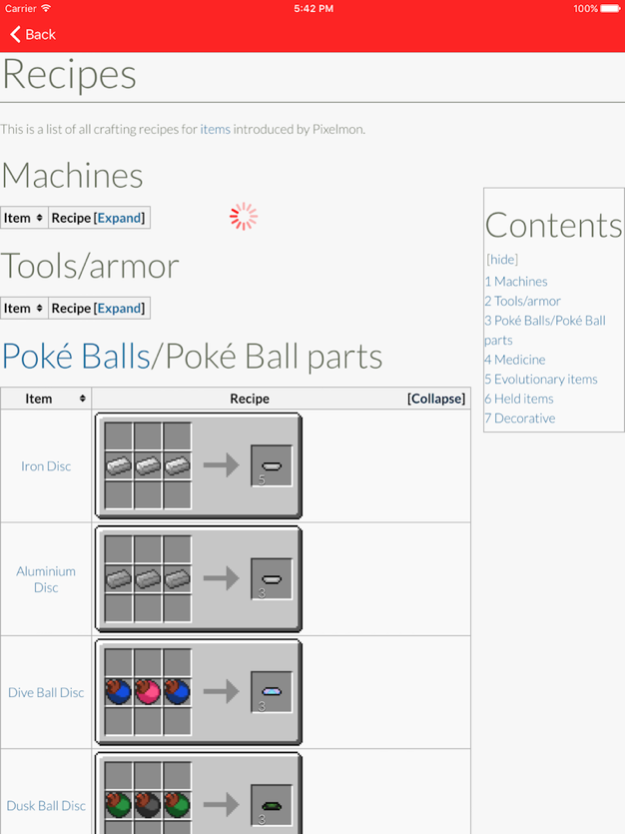Open the Iron Disc item page
Image resolution: width=625 pixels, height=834 pixels.
click(46, 466)
